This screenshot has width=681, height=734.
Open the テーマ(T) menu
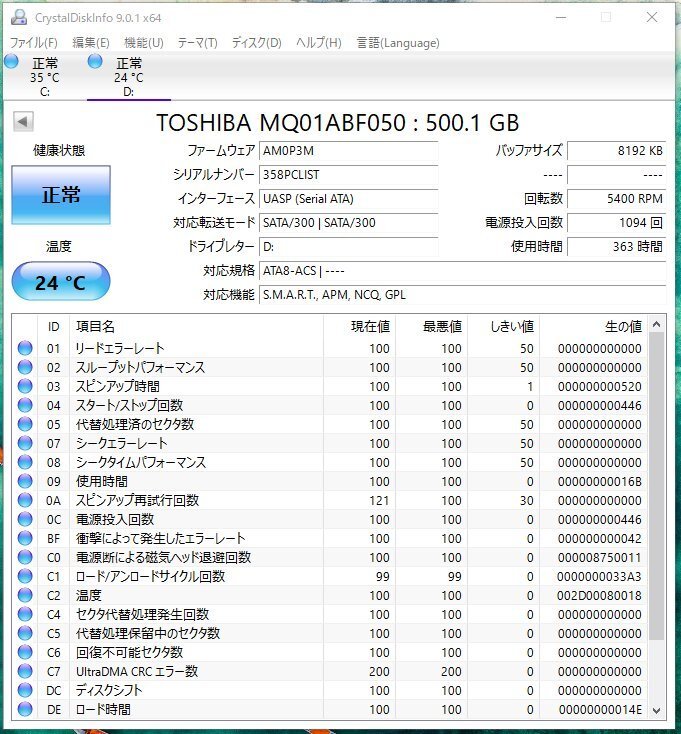pyautogui.click(x=198, y=43)
